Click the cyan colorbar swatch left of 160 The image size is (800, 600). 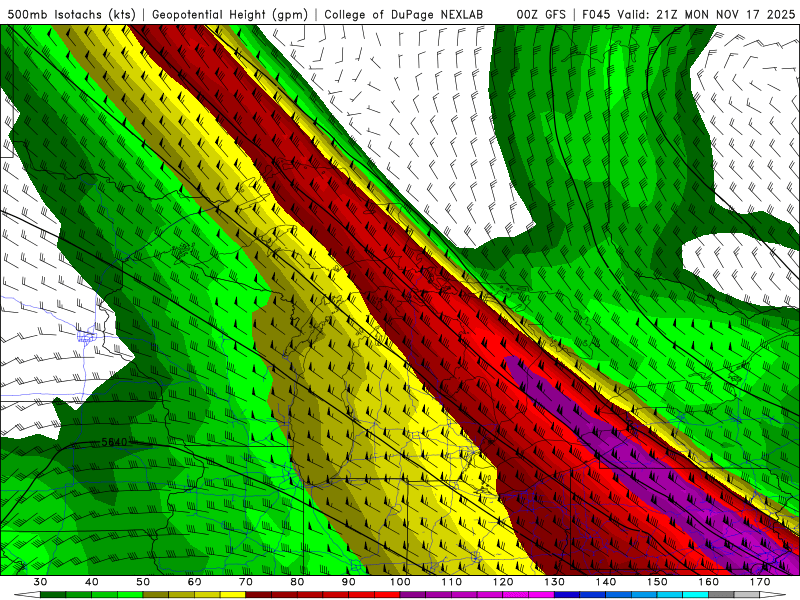(695, 595)
